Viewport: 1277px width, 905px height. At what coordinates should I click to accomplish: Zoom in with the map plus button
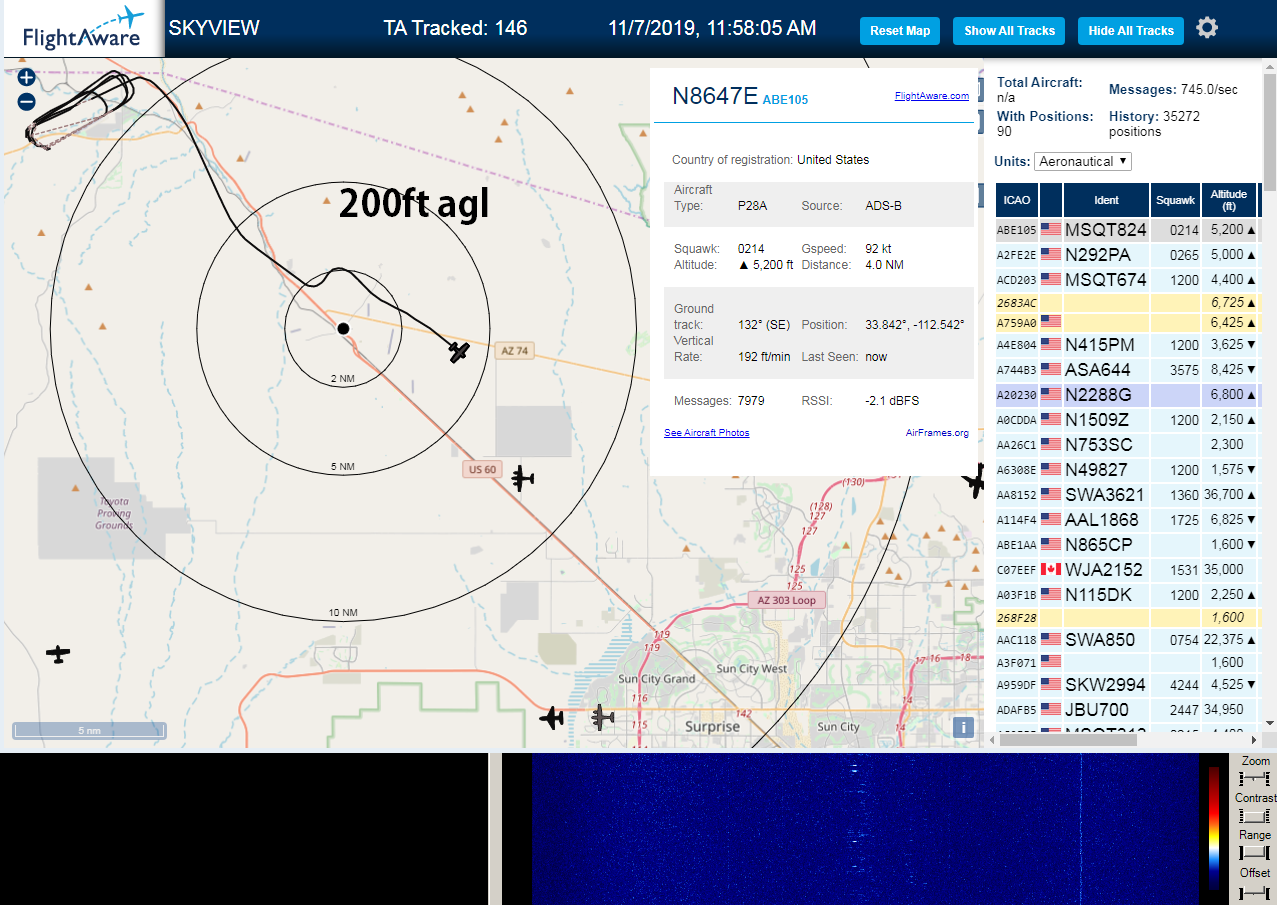pyautogui.click(x=27, y=77)
